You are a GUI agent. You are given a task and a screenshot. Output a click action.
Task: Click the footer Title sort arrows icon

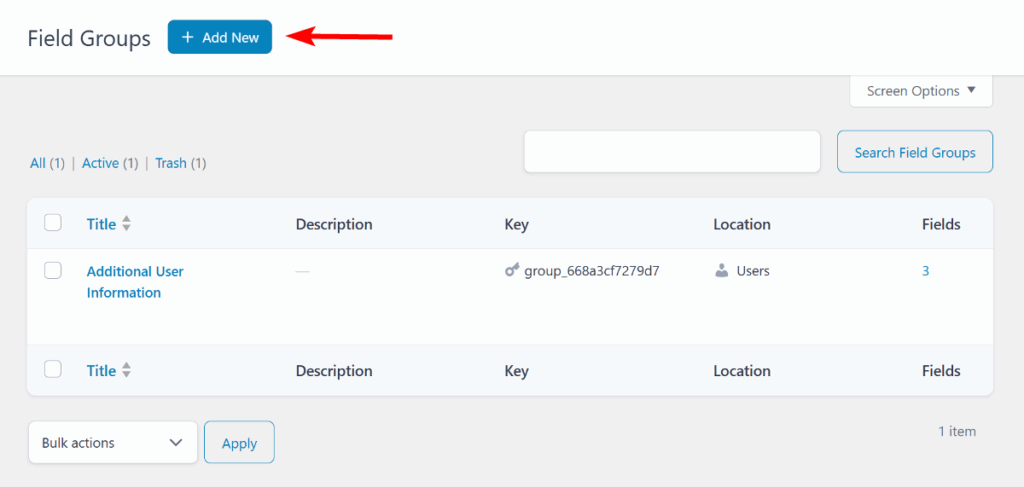coord(127,370)
